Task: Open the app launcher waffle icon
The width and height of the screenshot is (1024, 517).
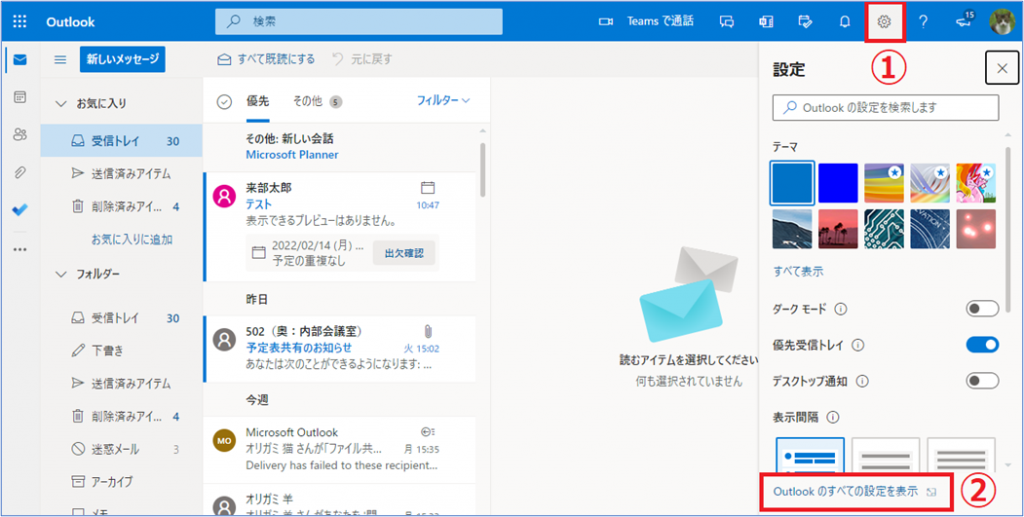Action: (20, 21)
